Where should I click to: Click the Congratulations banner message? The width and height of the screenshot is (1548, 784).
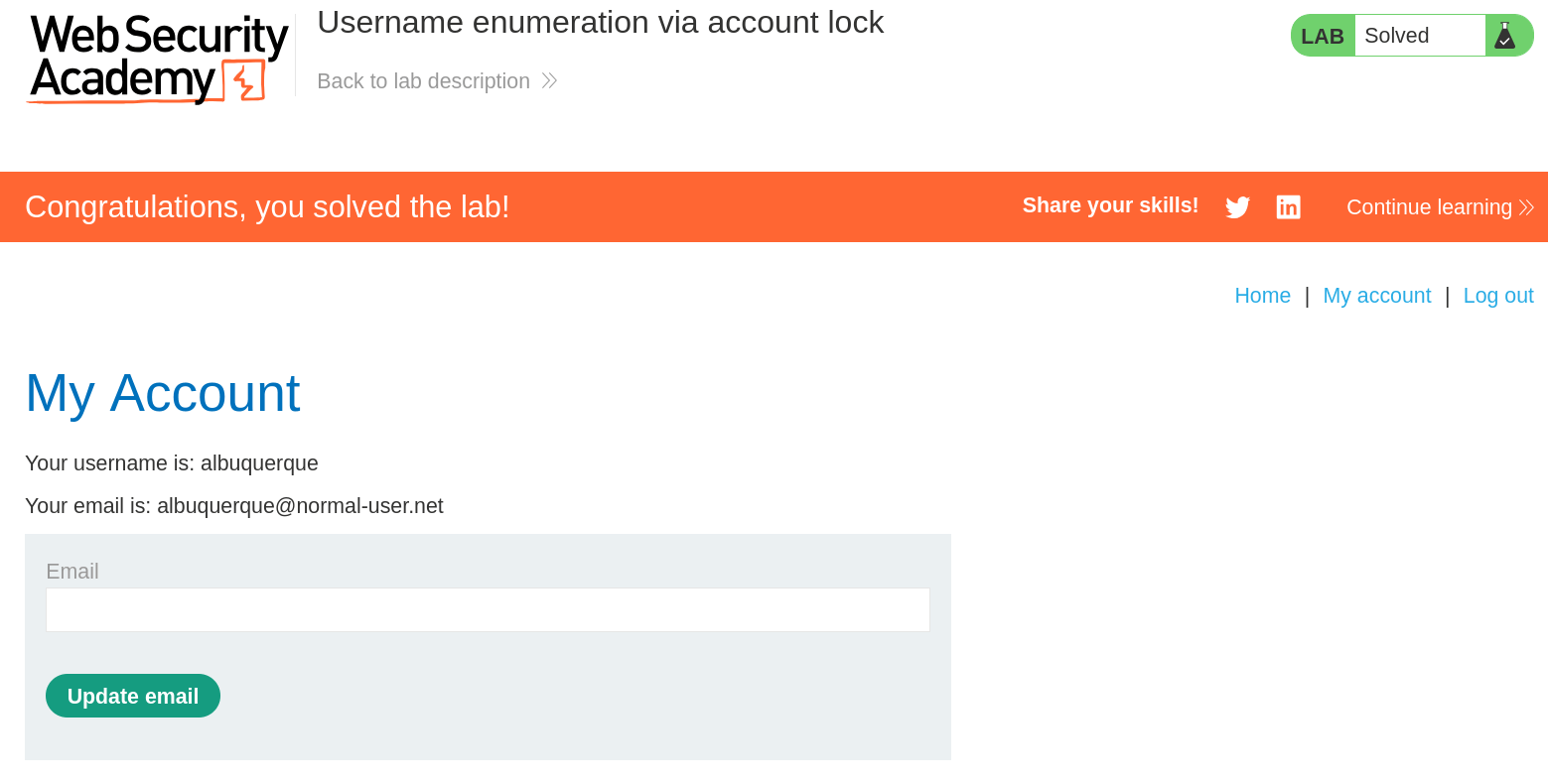point(267,206)
